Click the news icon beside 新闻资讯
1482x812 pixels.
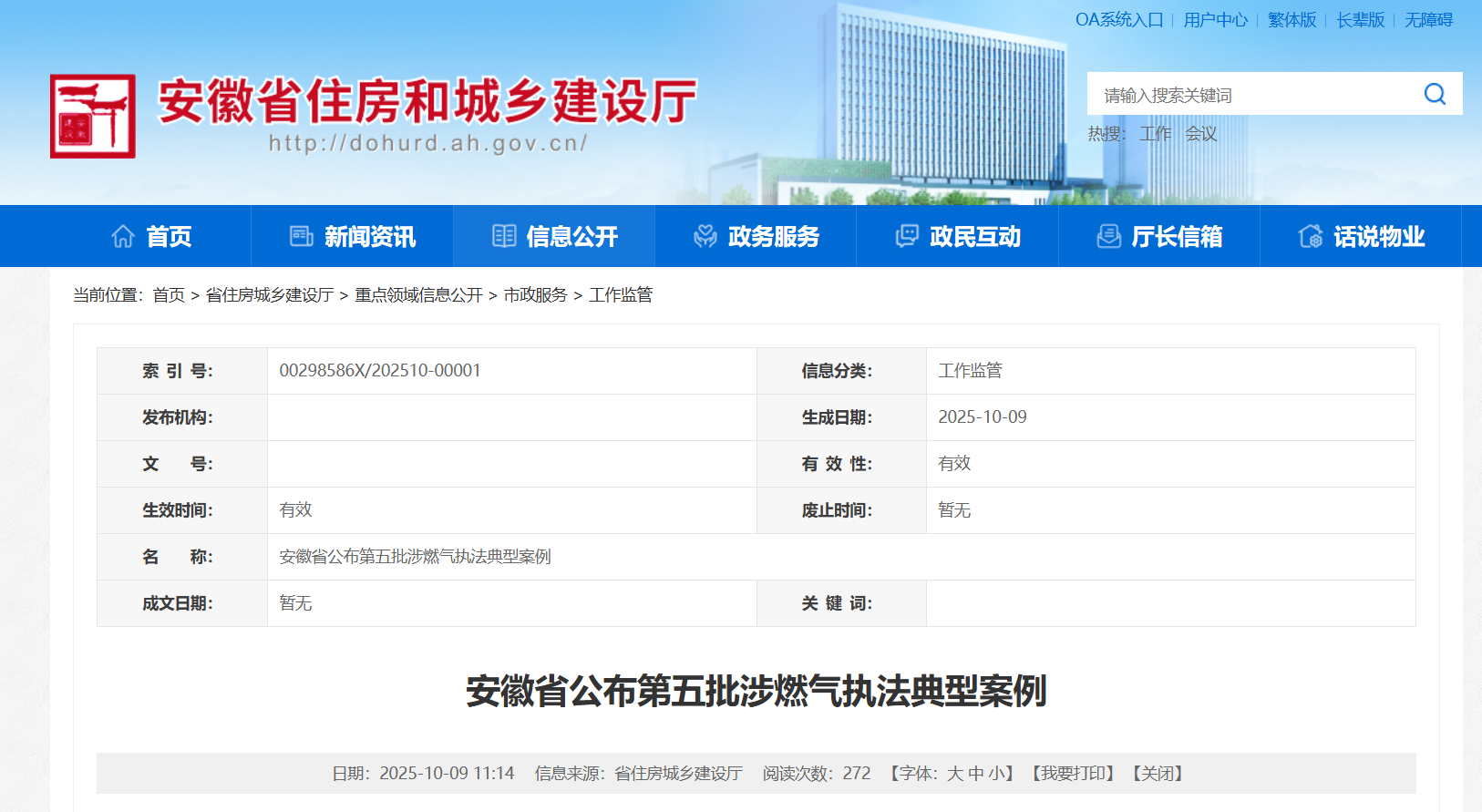(301, 237)
